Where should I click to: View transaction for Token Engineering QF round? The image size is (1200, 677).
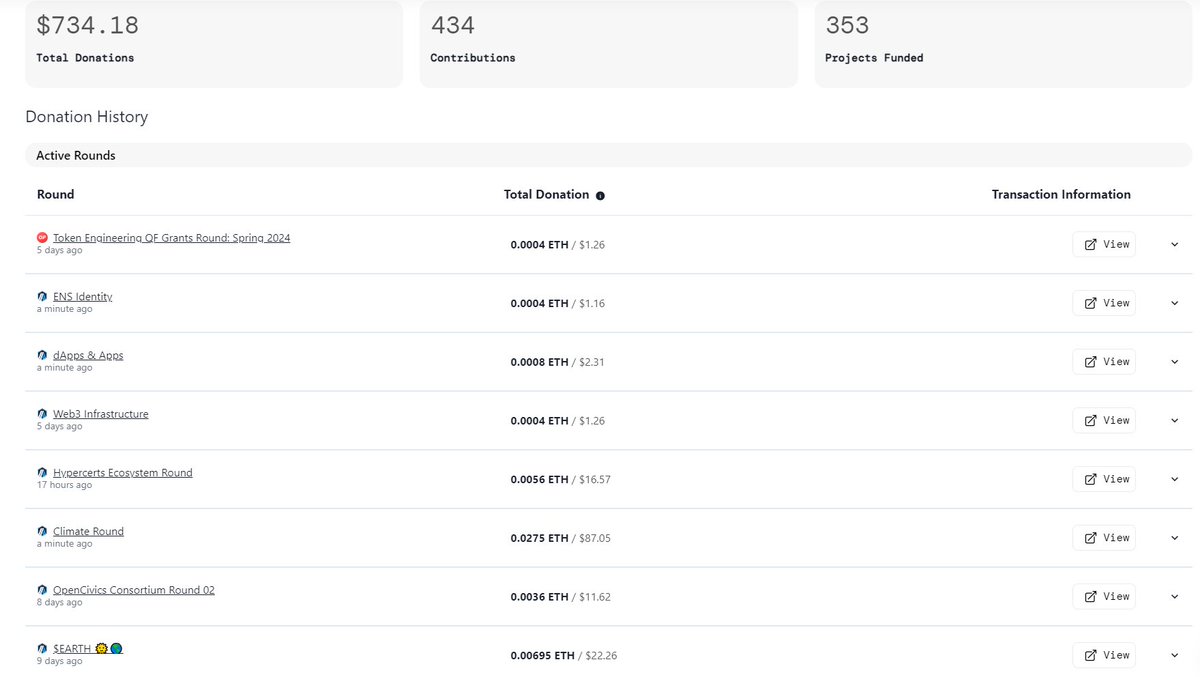click(x=1104, y=244)
